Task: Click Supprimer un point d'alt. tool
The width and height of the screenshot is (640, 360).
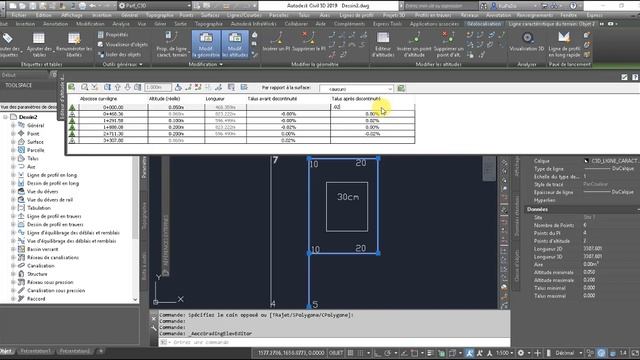Action: tap(448, 44)
